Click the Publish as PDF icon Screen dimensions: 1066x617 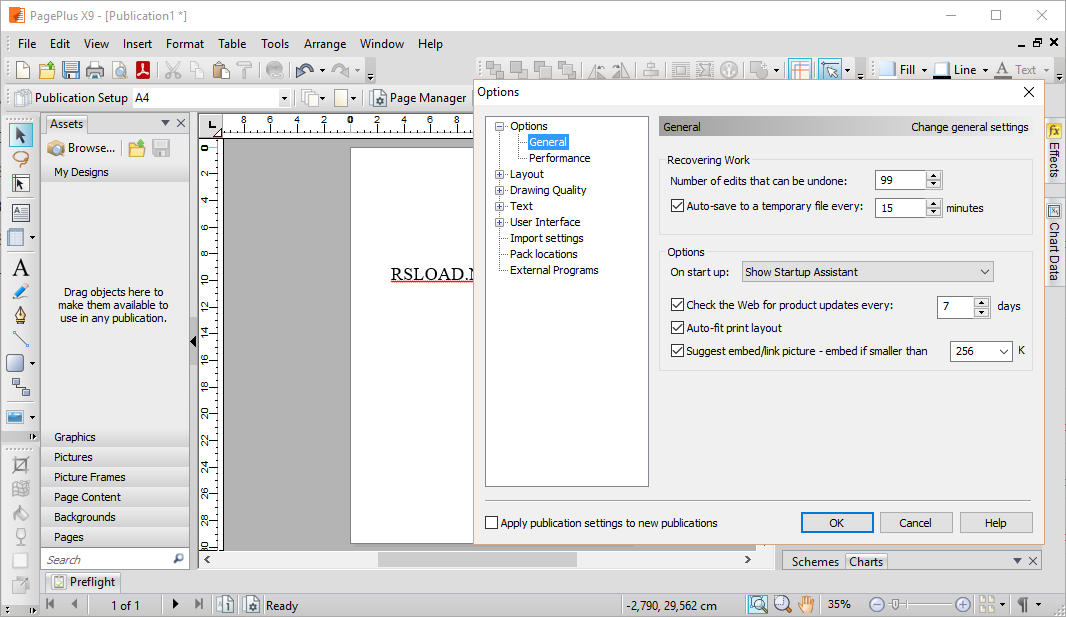click(143, 70)
